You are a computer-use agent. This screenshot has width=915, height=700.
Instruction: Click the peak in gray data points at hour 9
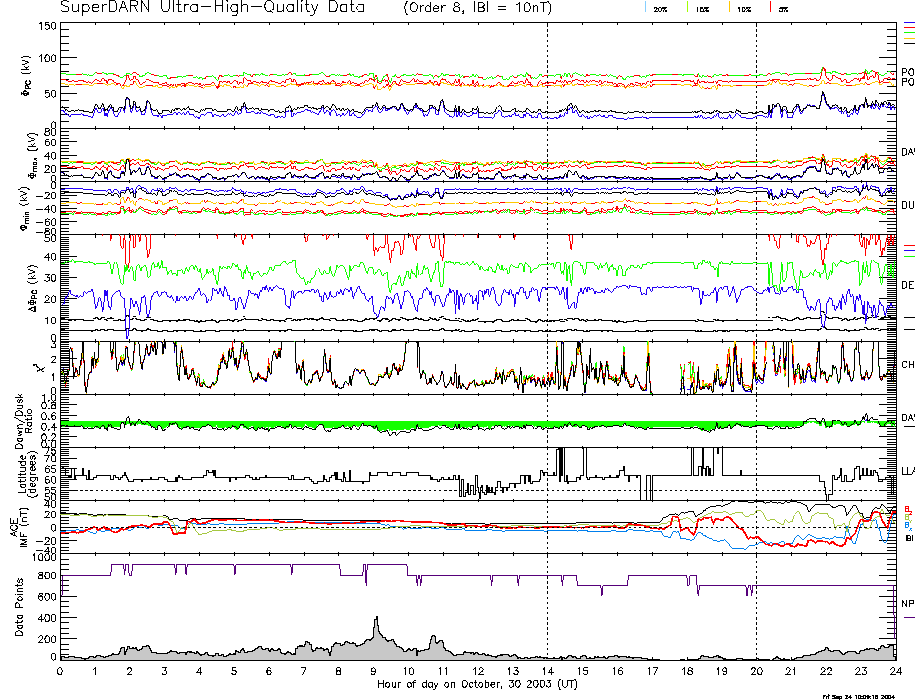click(375, 620)
